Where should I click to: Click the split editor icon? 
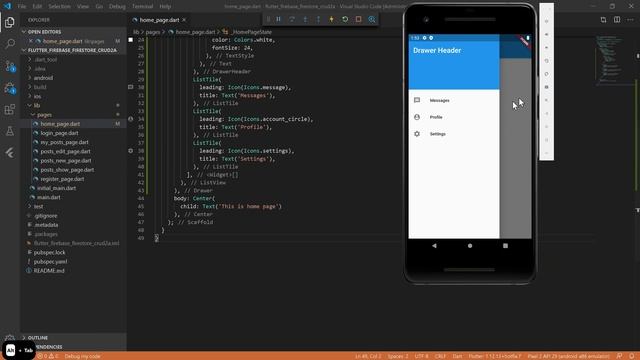click(x=617, y=20)
